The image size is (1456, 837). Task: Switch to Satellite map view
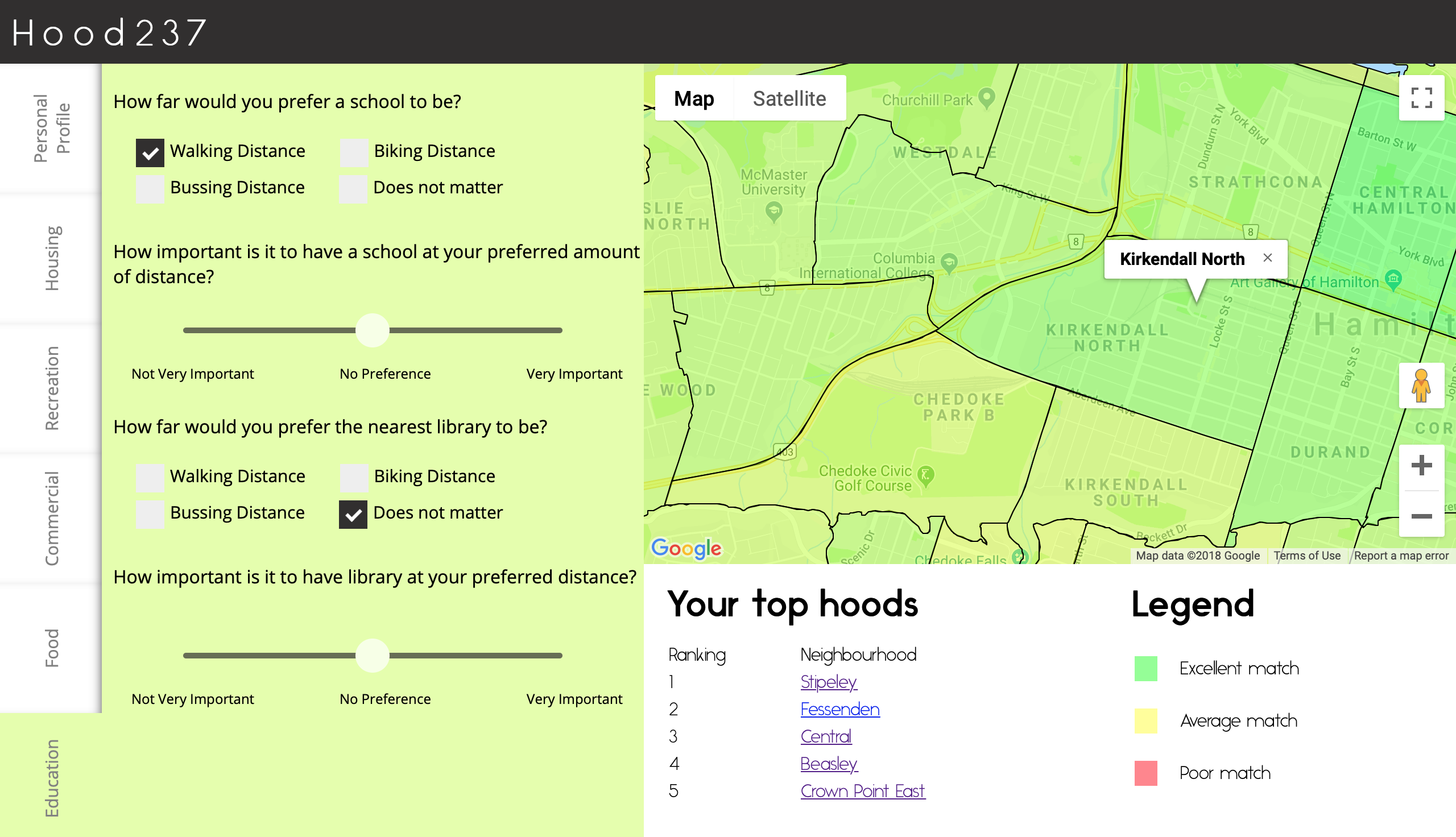[x=789, y=99]
